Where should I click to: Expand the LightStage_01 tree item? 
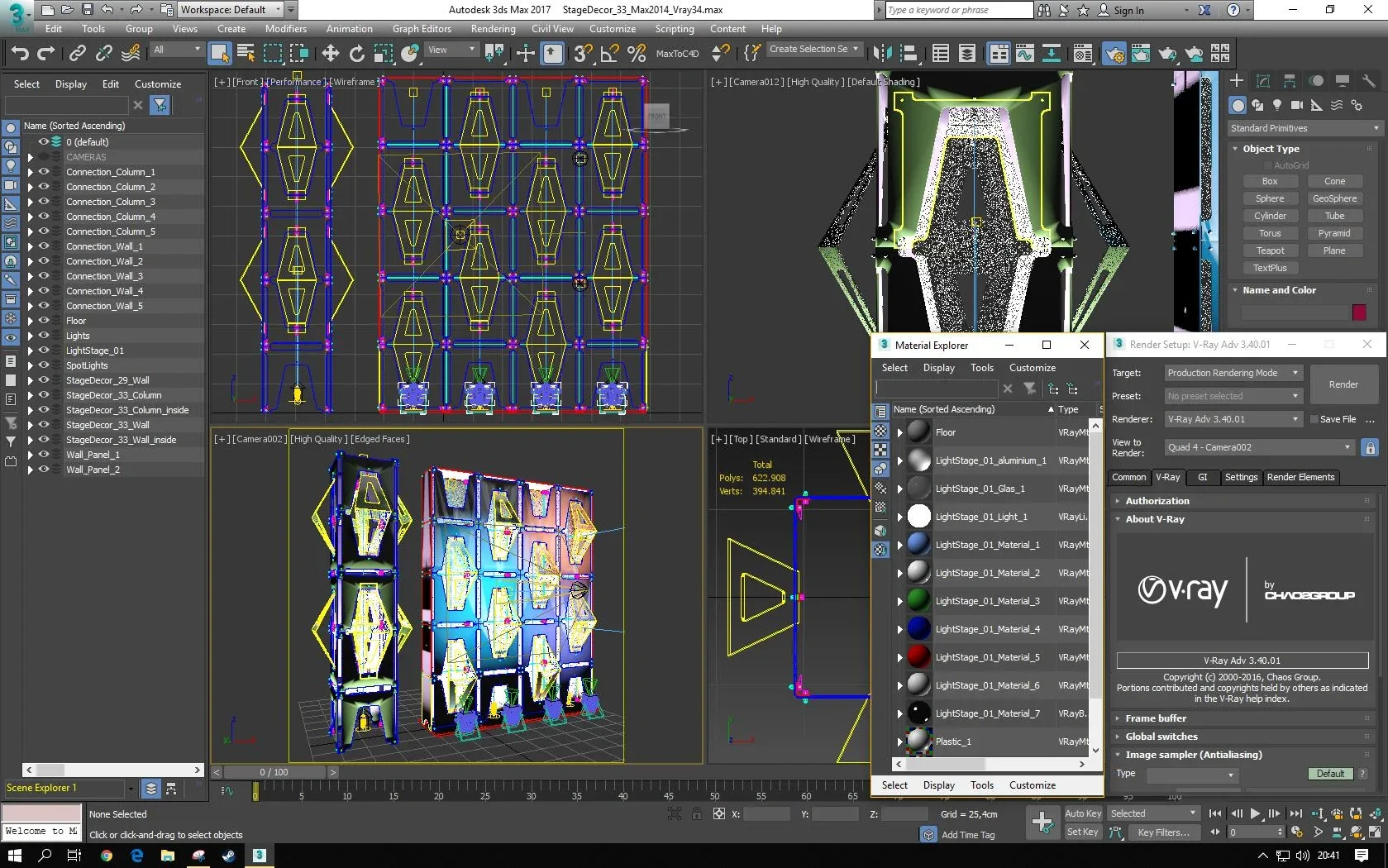click(31, 351)
